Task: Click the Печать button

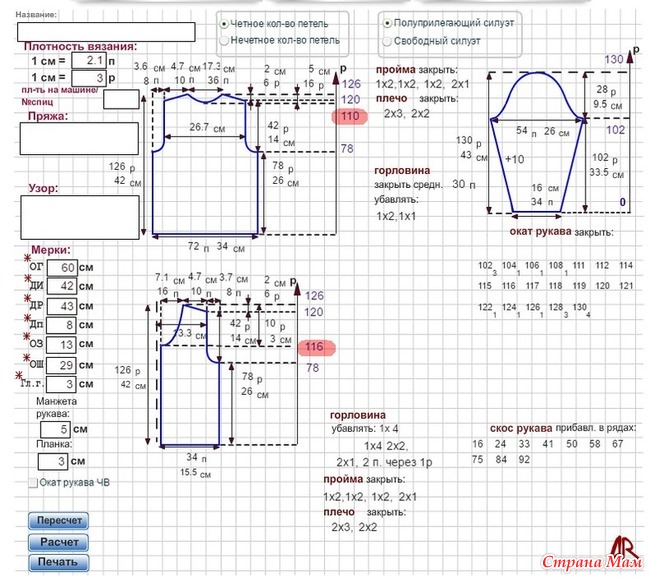Action: (60, 562)
